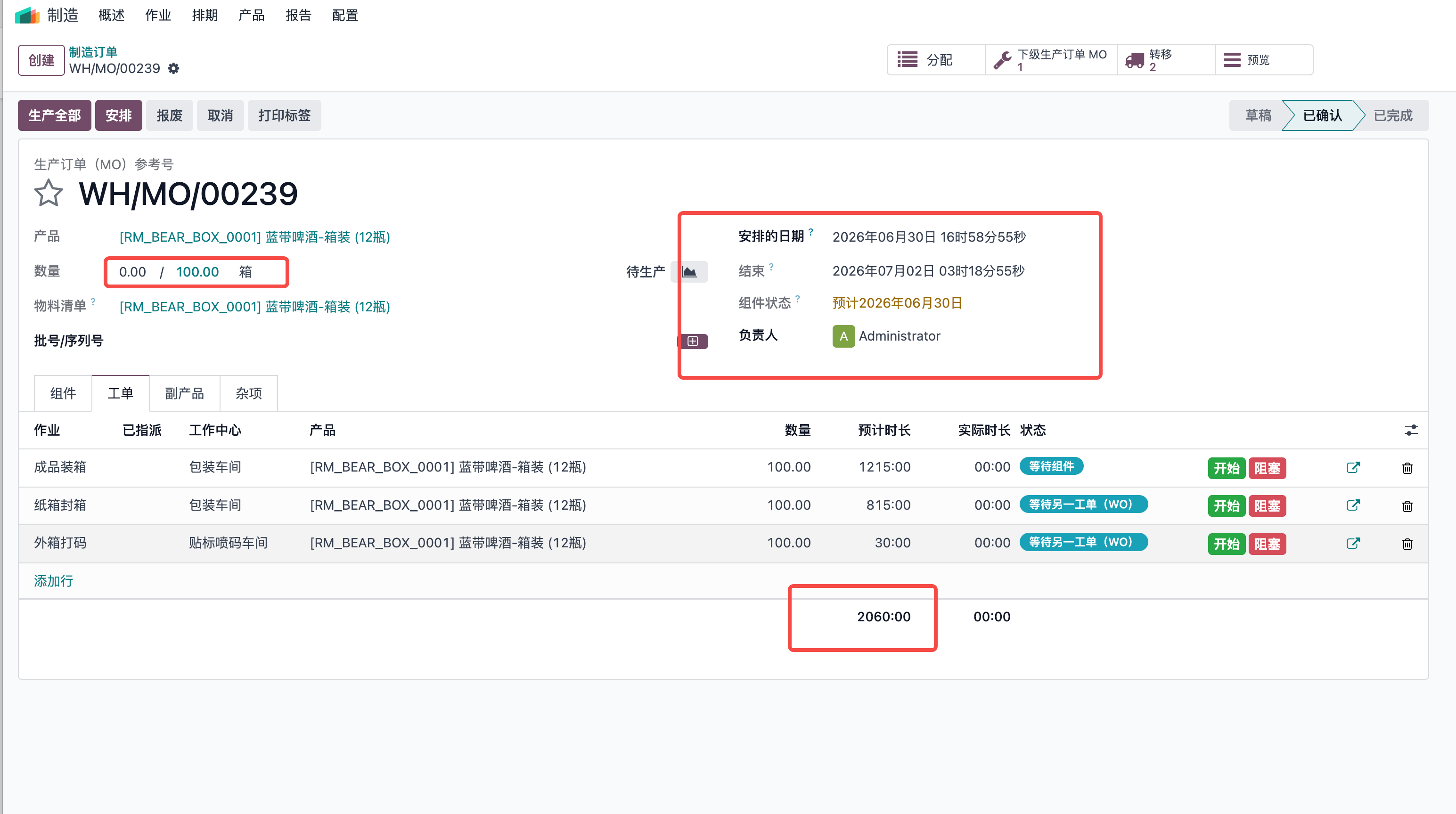1456x814 pixels.
Task: Click the 添加行 link
Action: coord(54,581)
